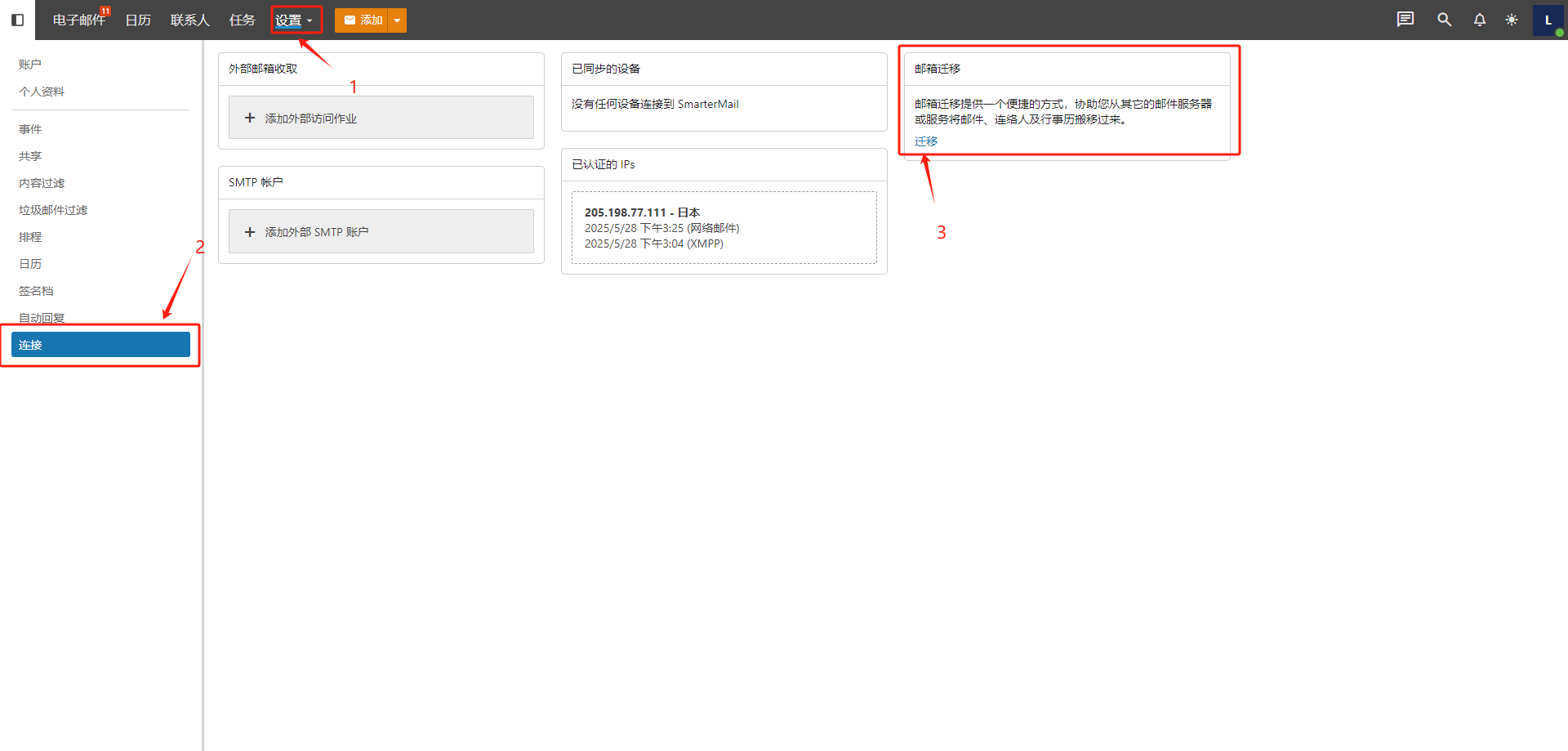Open the 任务 section
1568x751 pixels.
point(242,20)
